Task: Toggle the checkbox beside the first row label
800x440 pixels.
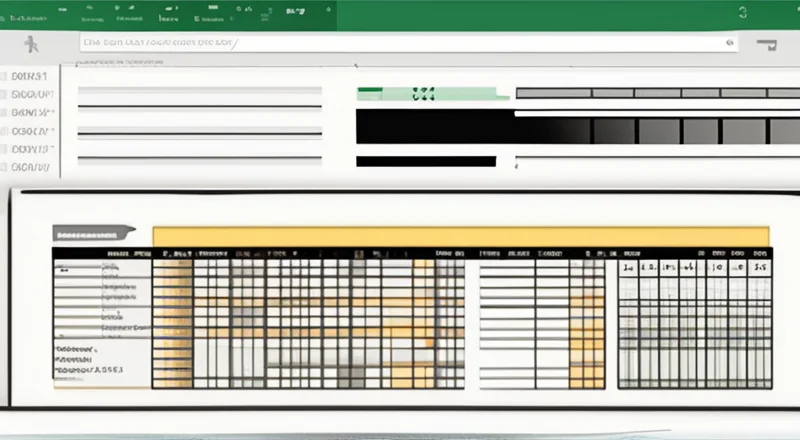Action: tap(4, 76)
